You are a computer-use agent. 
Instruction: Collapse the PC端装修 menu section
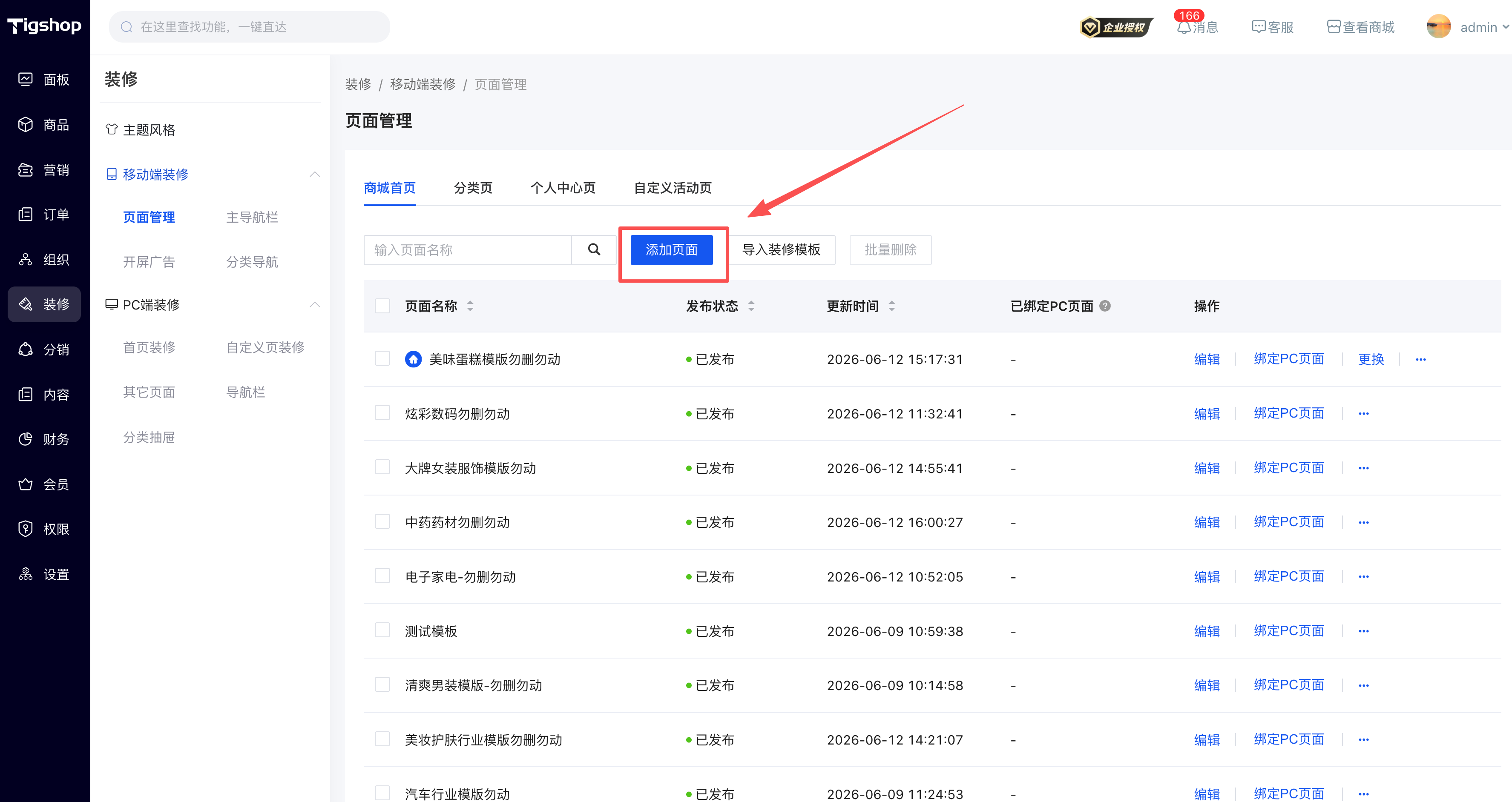click(315, 304)
